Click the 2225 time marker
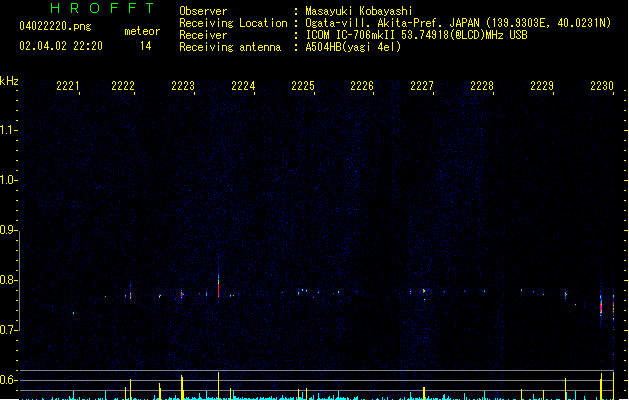The height and width of the screenshot is (400, 629). click(303, 86)
